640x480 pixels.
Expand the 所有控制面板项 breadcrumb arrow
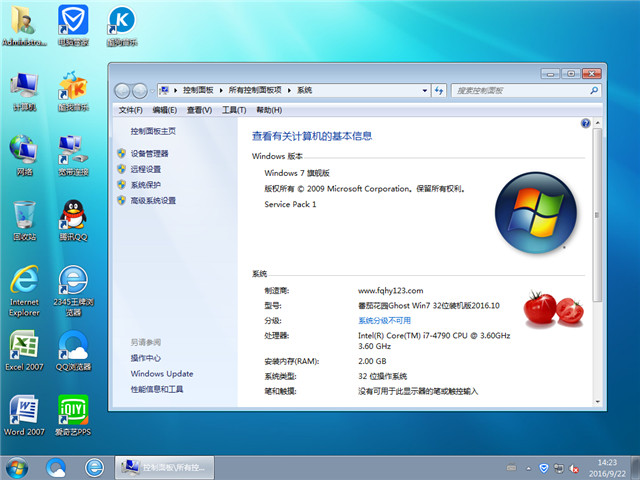tap(289, 90)
